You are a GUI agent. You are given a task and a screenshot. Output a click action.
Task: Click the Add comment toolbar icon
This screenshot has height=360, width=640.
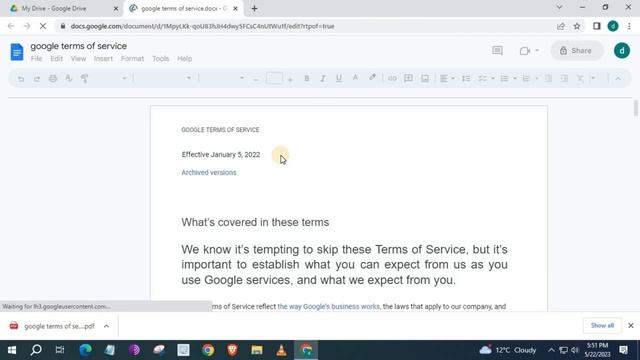pyautogui.click(x=408, y=78)
